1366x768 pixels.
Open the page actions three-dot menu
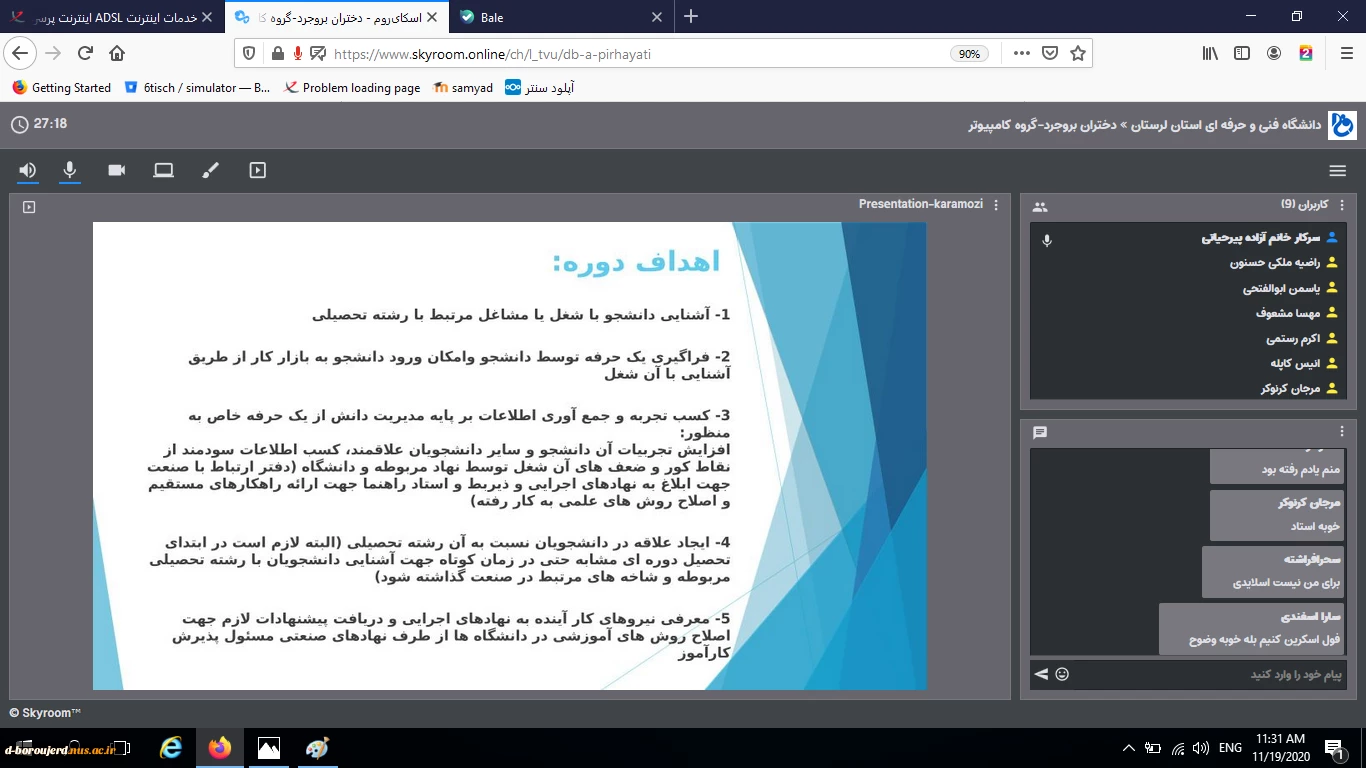click(1021, 54)
